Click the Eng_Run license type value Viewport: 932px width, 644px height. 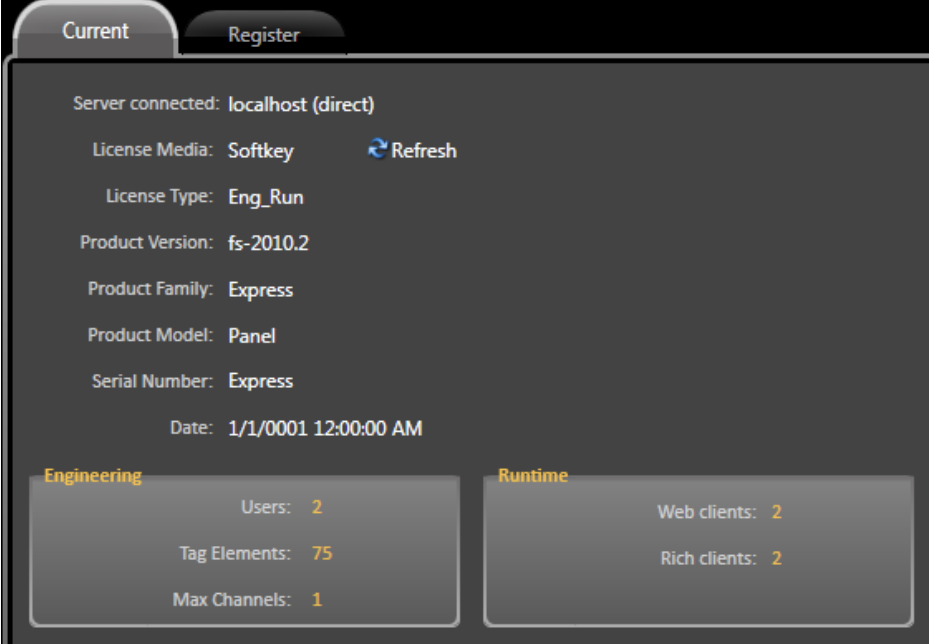(265, 197)
